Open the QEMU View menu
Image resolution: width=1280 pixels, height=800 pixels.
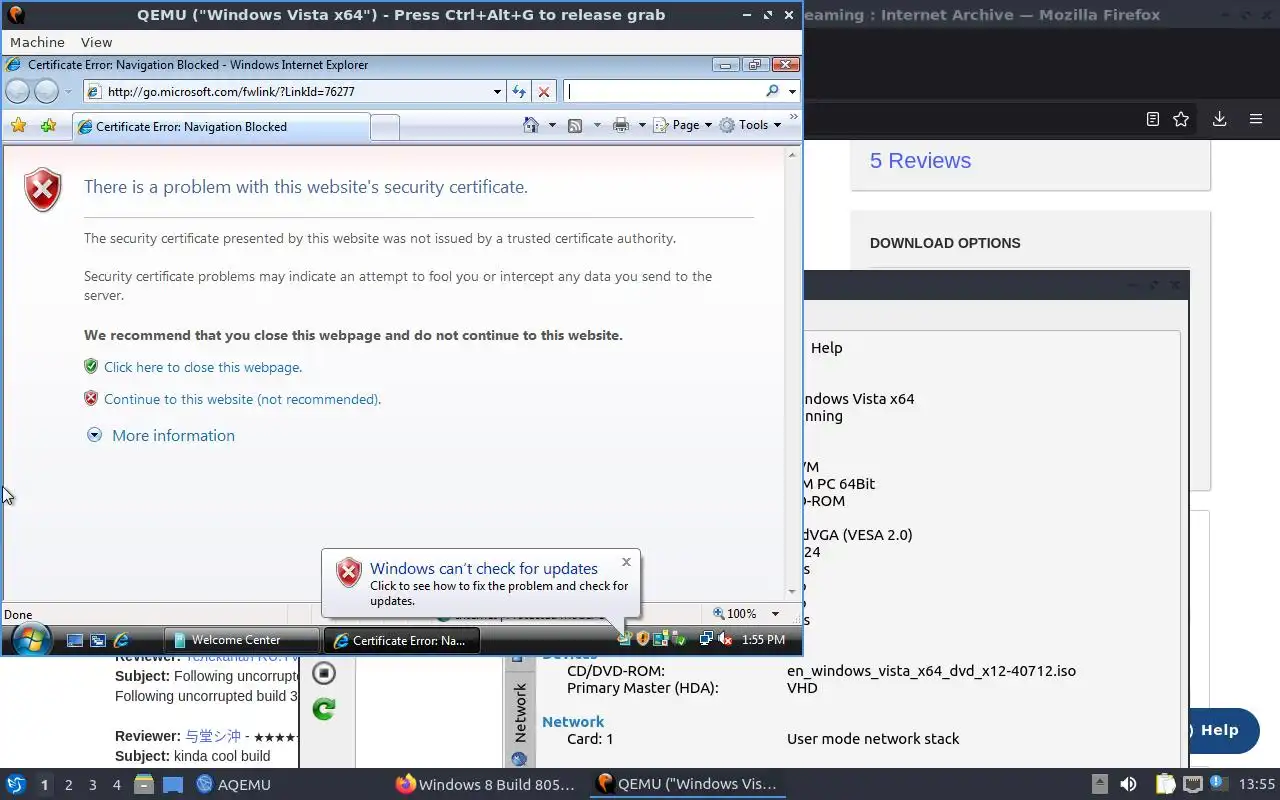point(96,42)
